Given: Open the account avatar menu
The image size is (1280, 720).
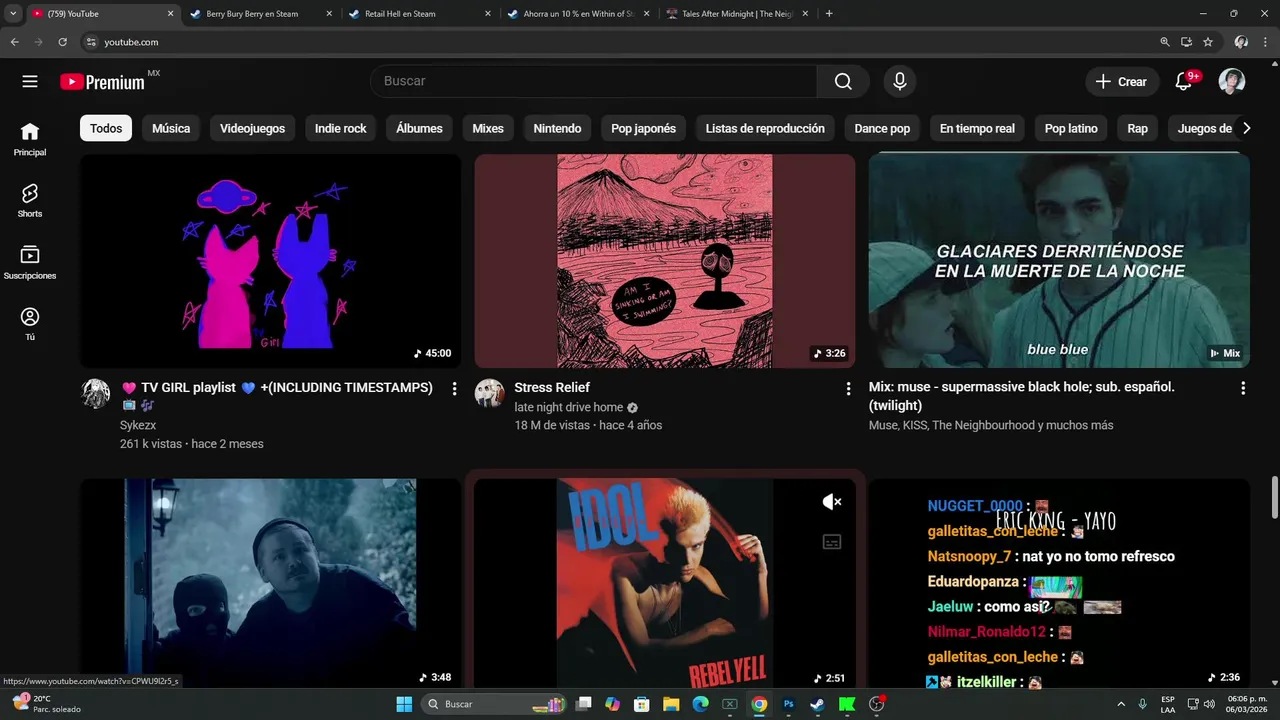Looking at the screenshot, I should coord(1232,82).
